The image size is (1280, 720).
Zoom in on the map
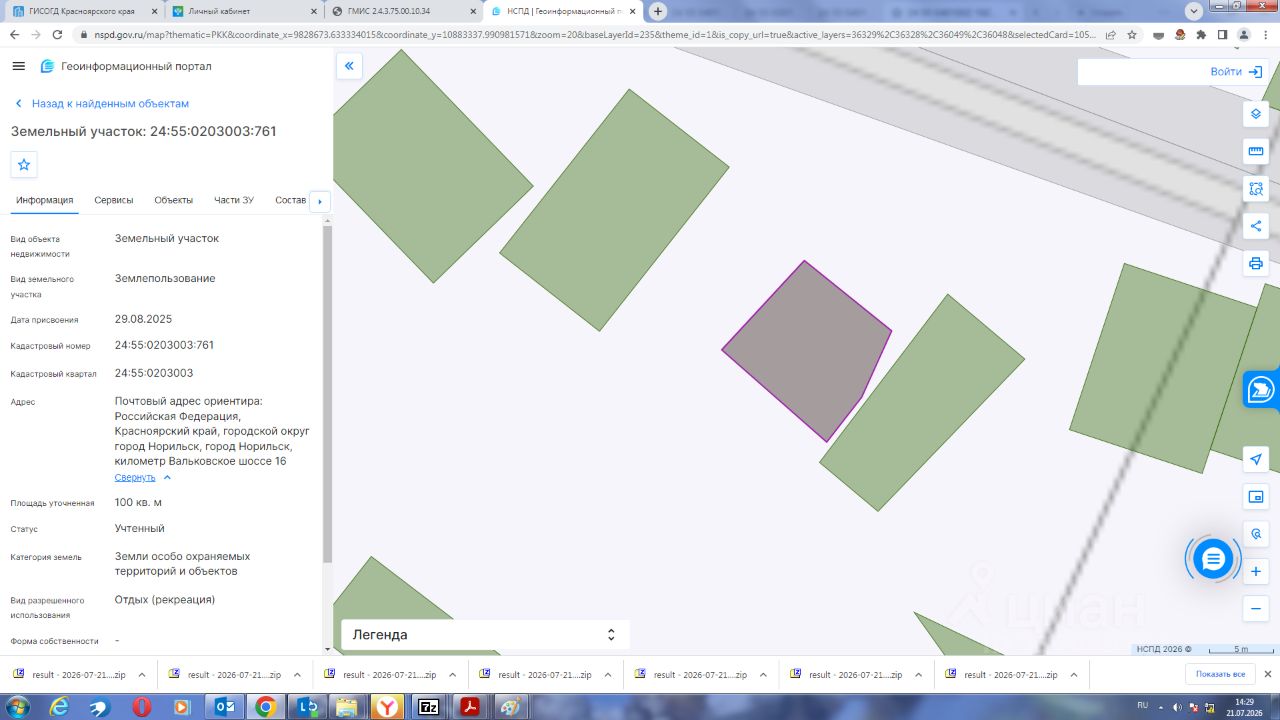pyautogui.click(x=1256, y=572)
